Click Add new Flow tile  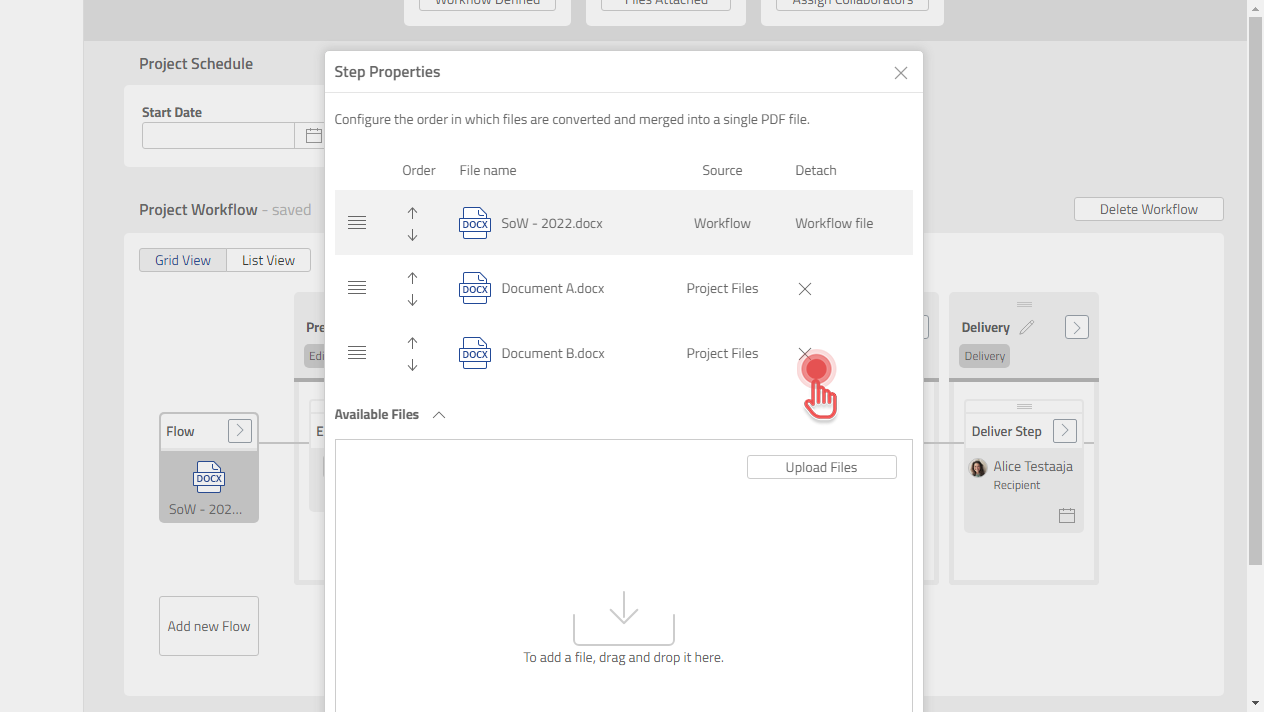click(209, 626)
